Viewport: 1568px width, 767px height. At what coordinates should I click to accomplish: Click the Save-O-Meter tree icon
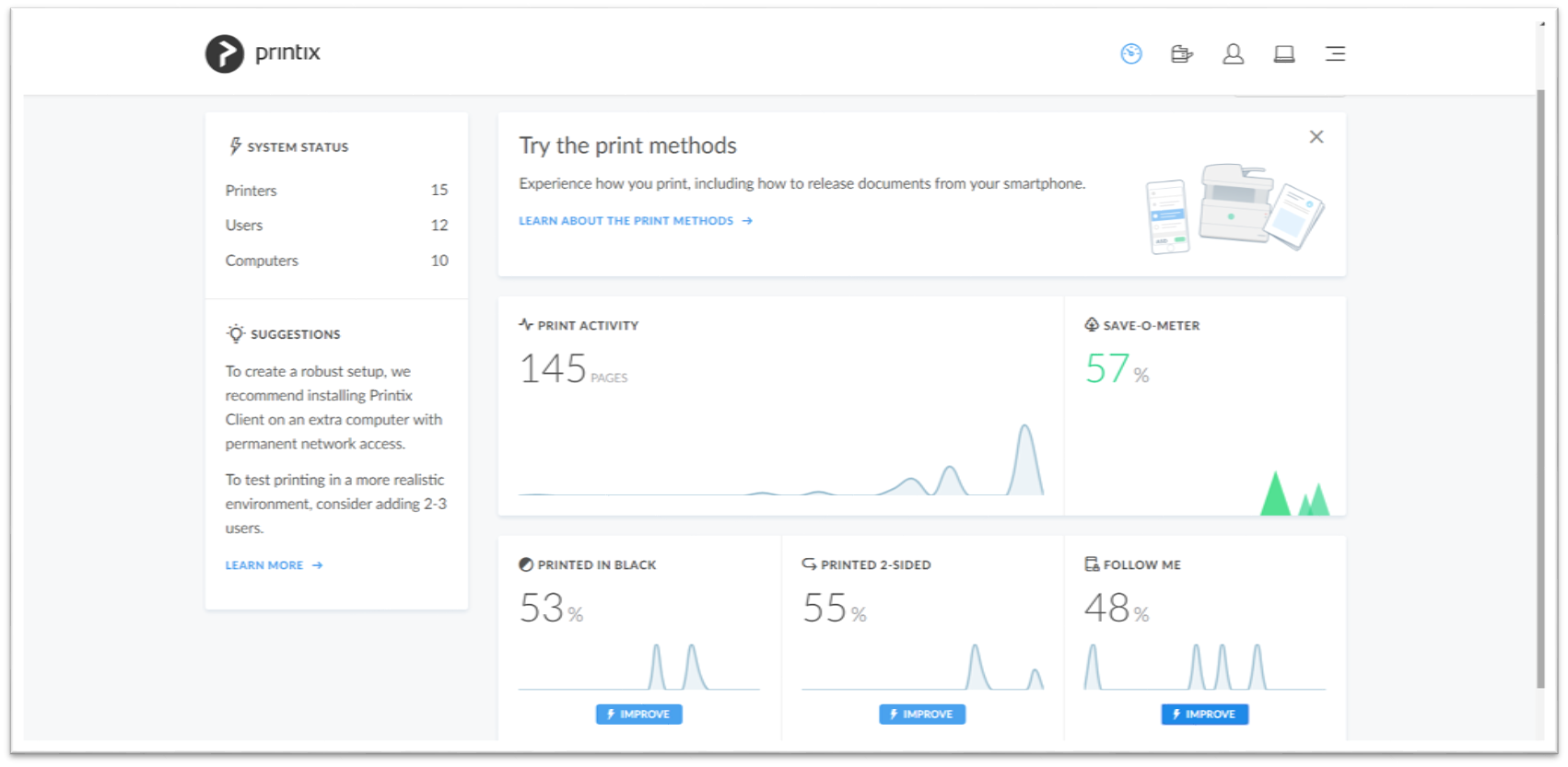(x=1092, y=324)
